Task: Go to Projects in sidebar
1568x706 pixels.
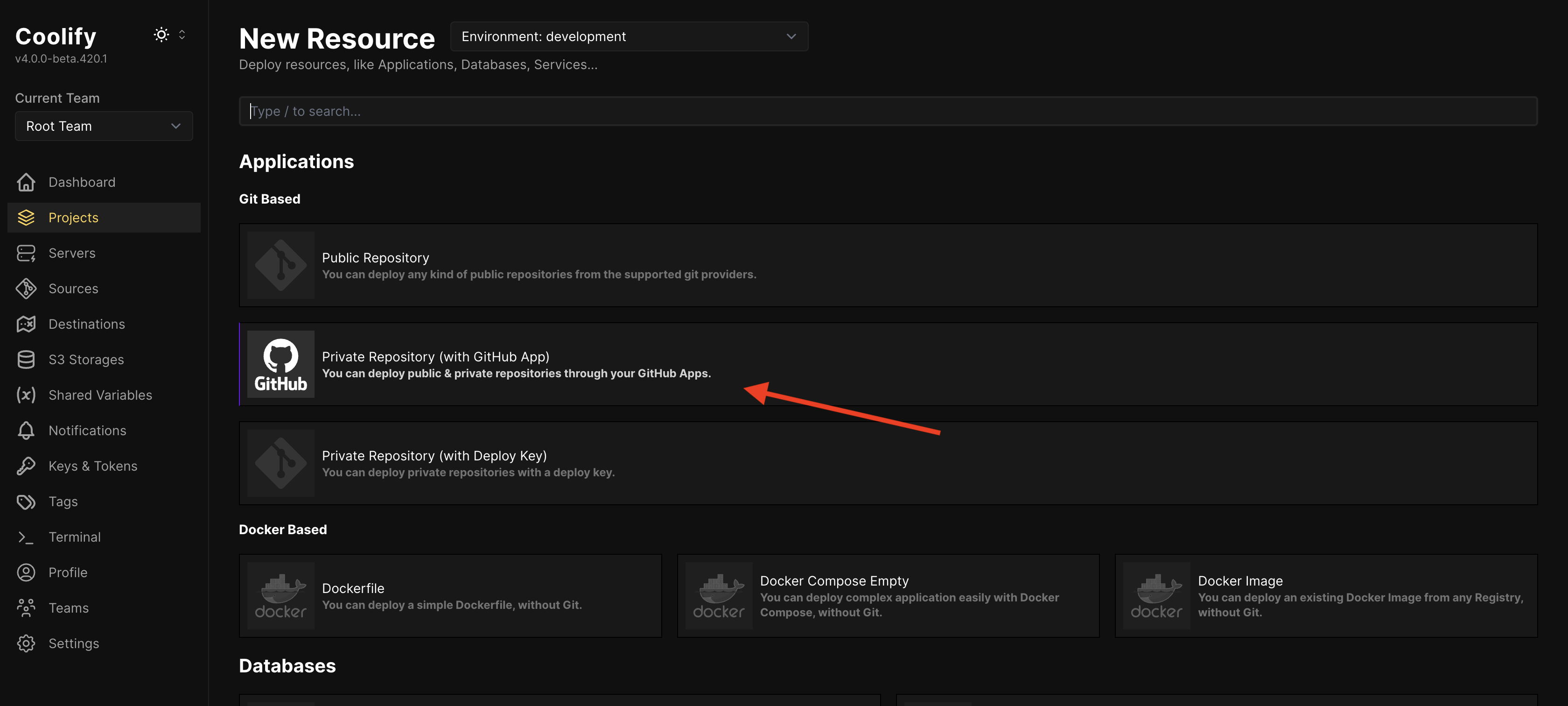Action: pos(104,218)
